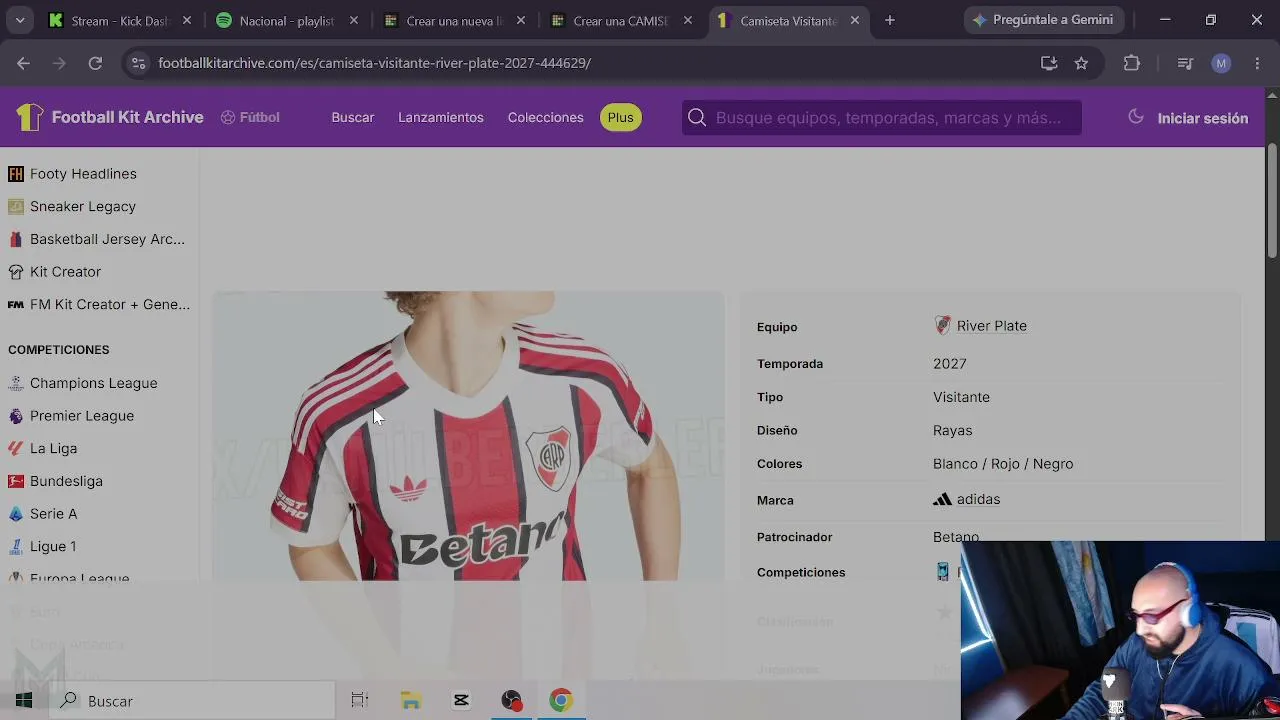
Task: Open a new browser tab
Action: [x=890, y=20]
